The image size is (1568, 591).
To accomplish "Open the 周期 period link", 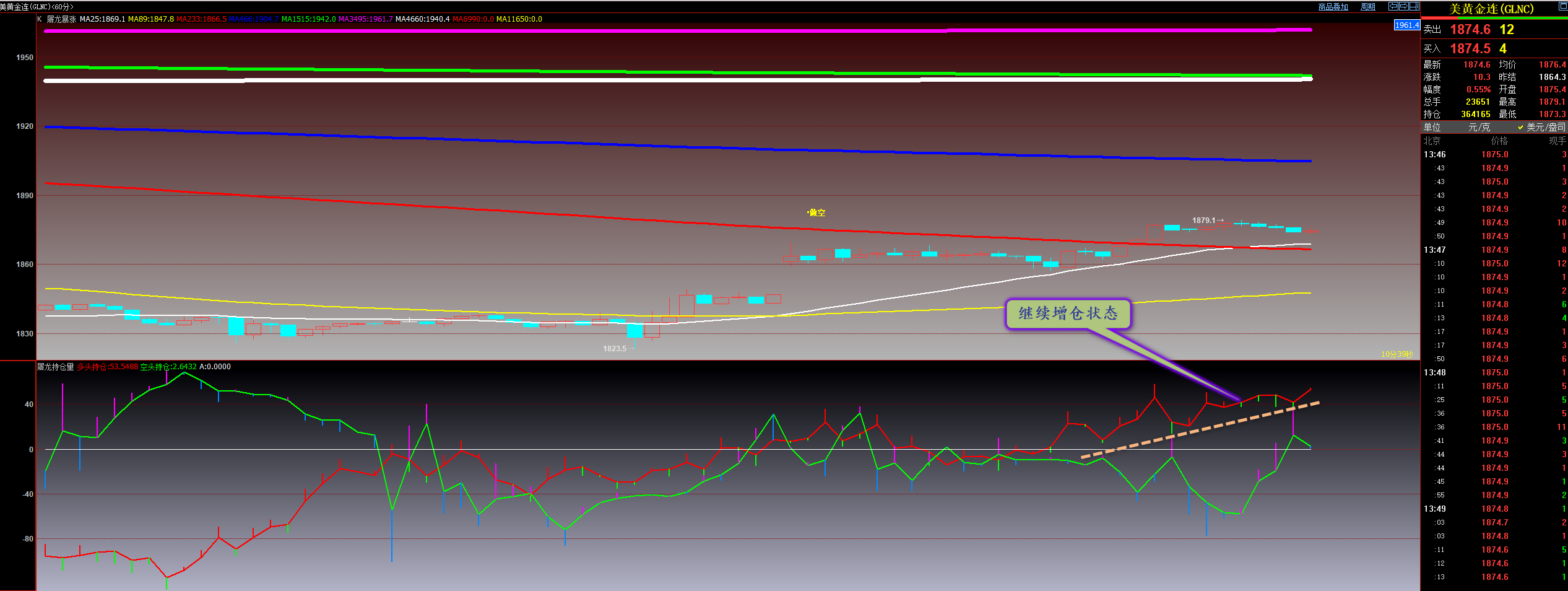I will tap(1368, 7).
